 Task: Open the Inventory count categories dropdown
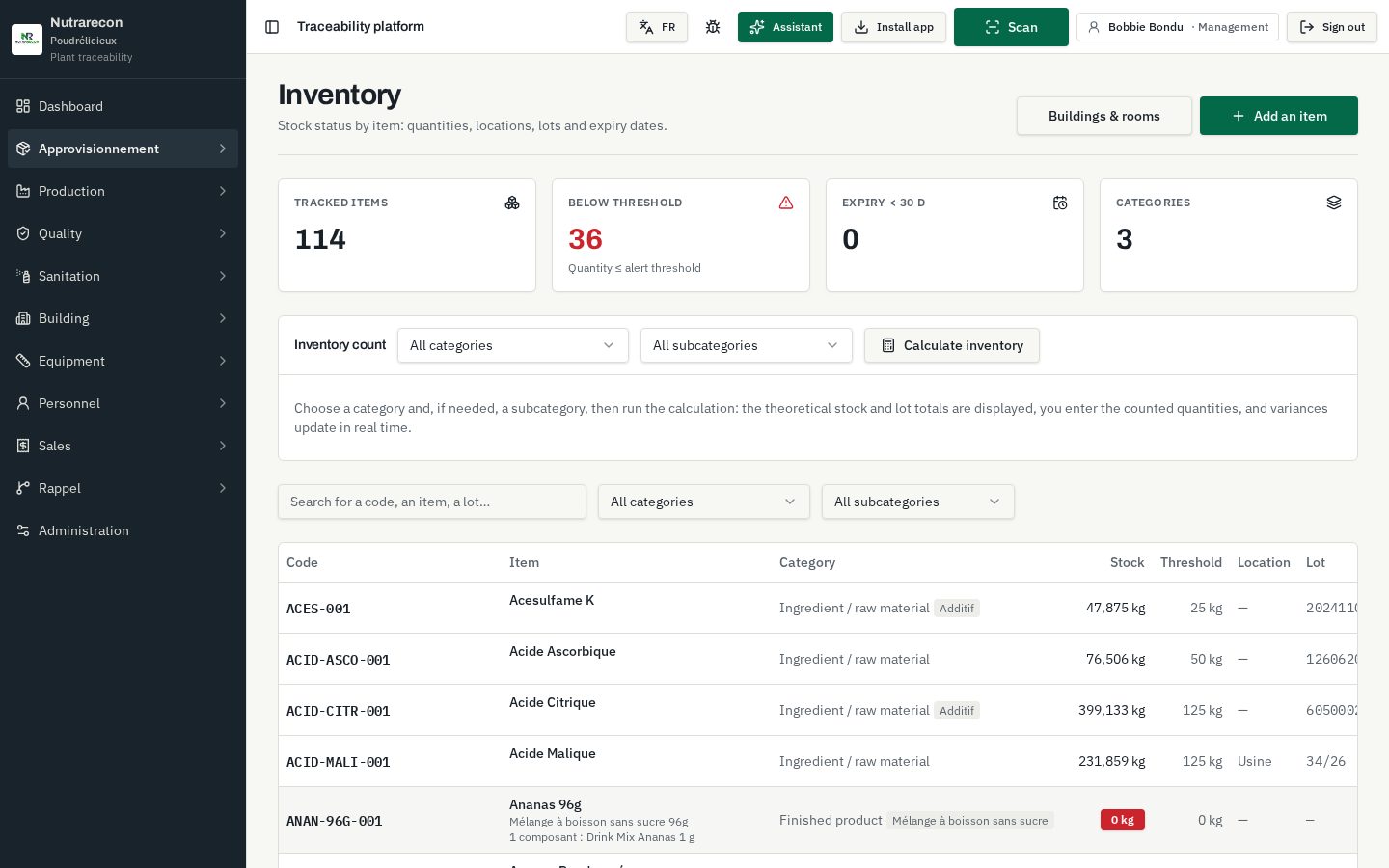click(513, 345)
